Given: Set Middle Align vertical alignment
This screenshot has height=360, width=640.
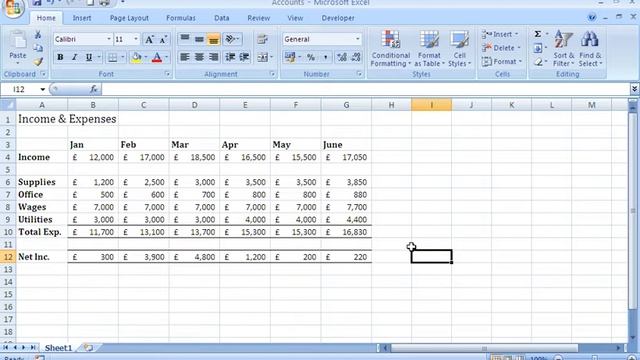Looking at the screenshot, I should pos(199,39).
